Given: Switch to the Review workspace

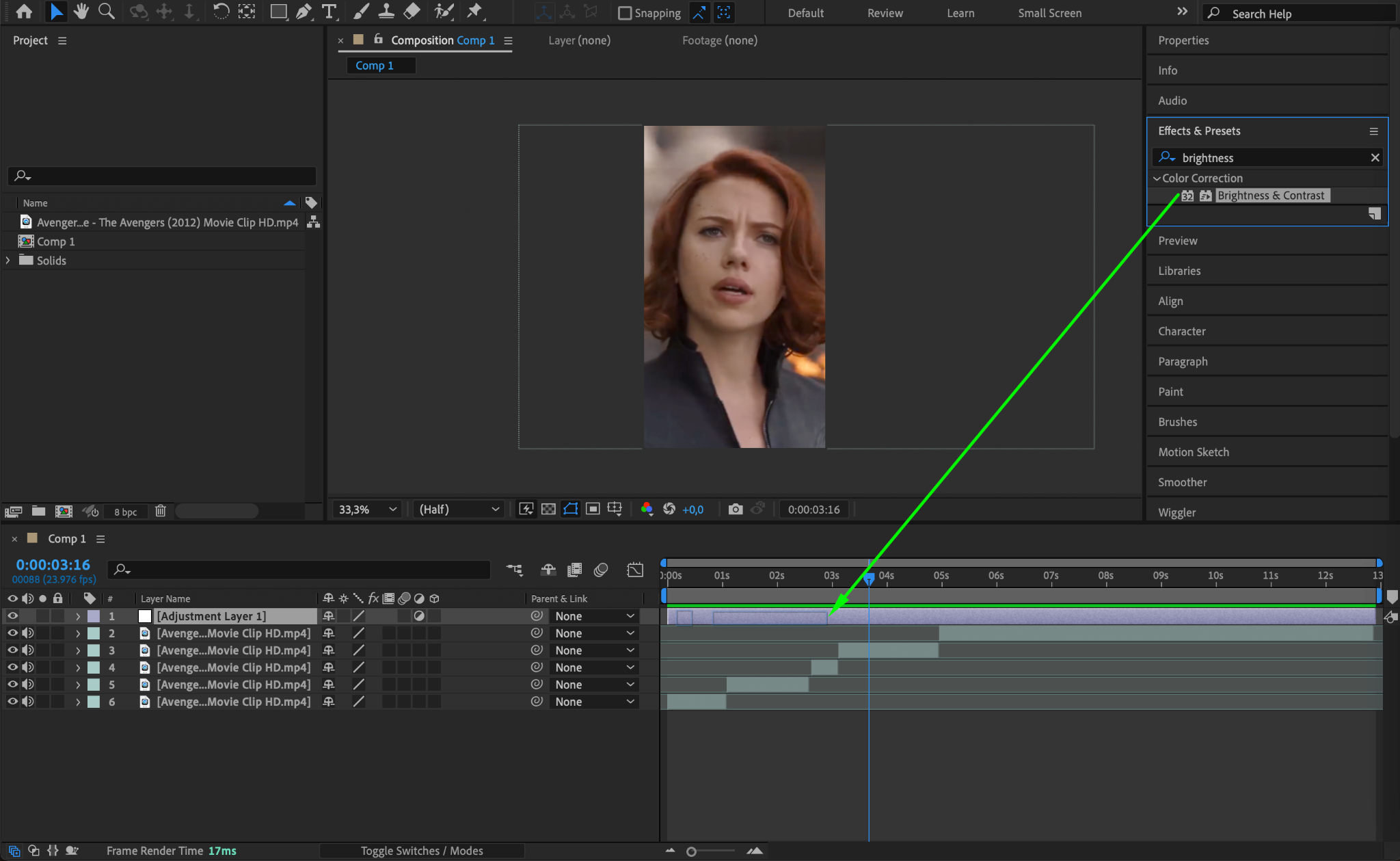Looking at the screenshot, I should (x=885, y=13).
